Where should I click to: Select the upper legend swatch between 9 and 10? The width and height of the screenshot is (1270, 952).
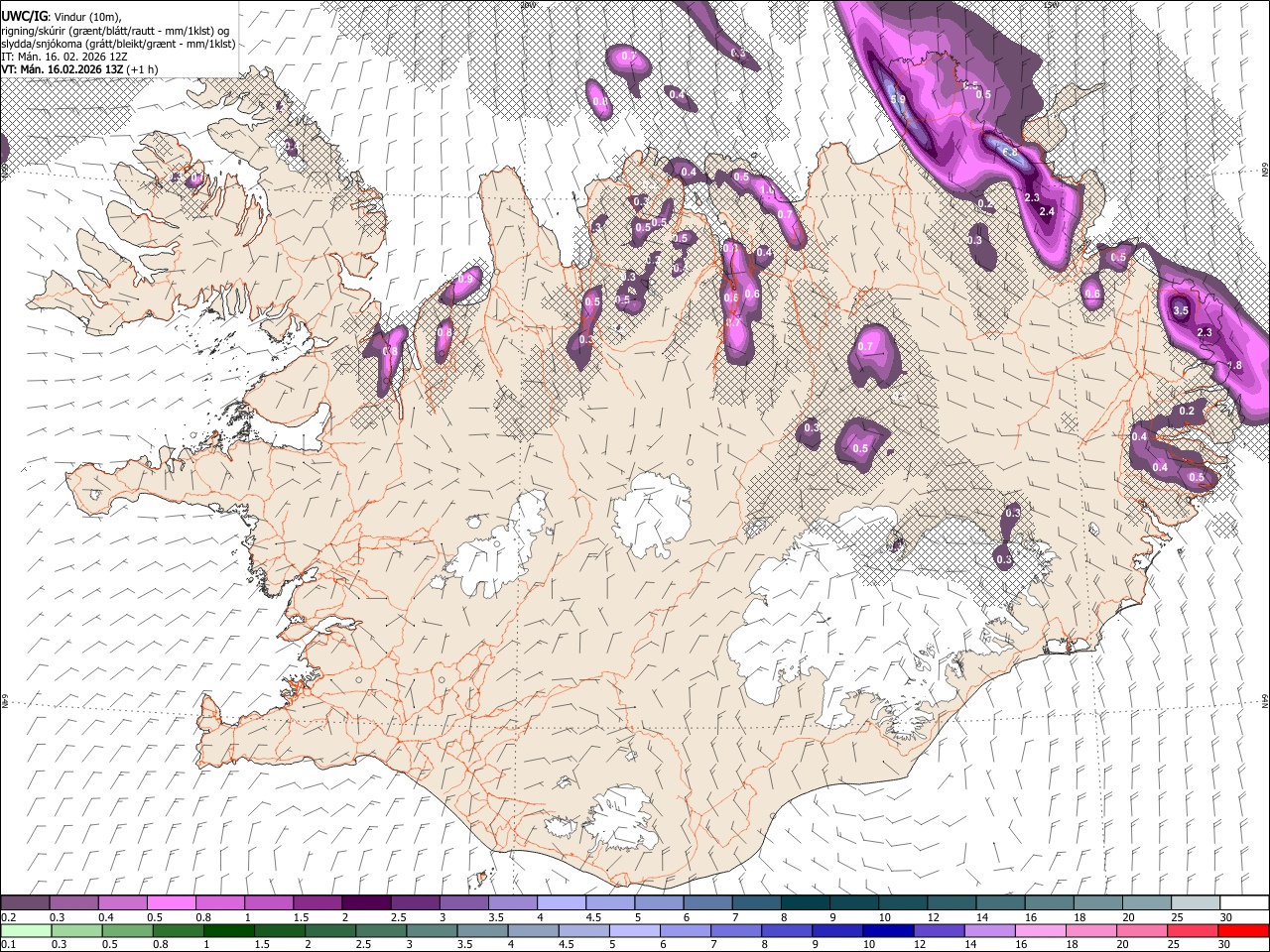point(853,903)
